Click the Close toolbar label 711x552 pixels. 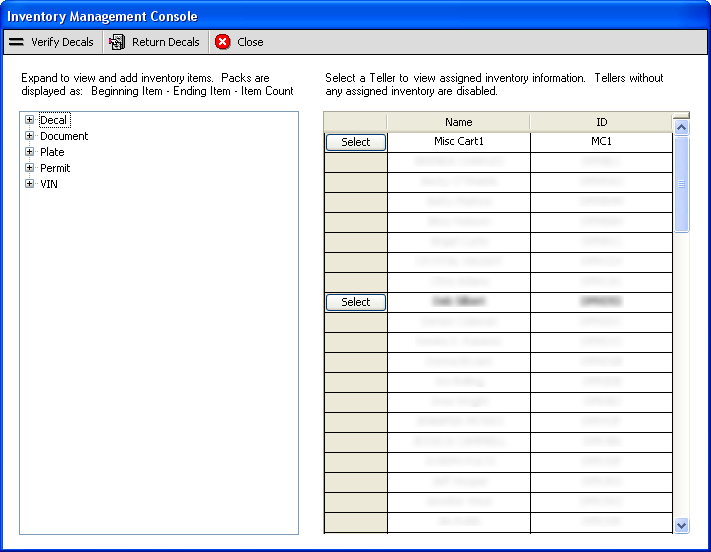point(250,42)
